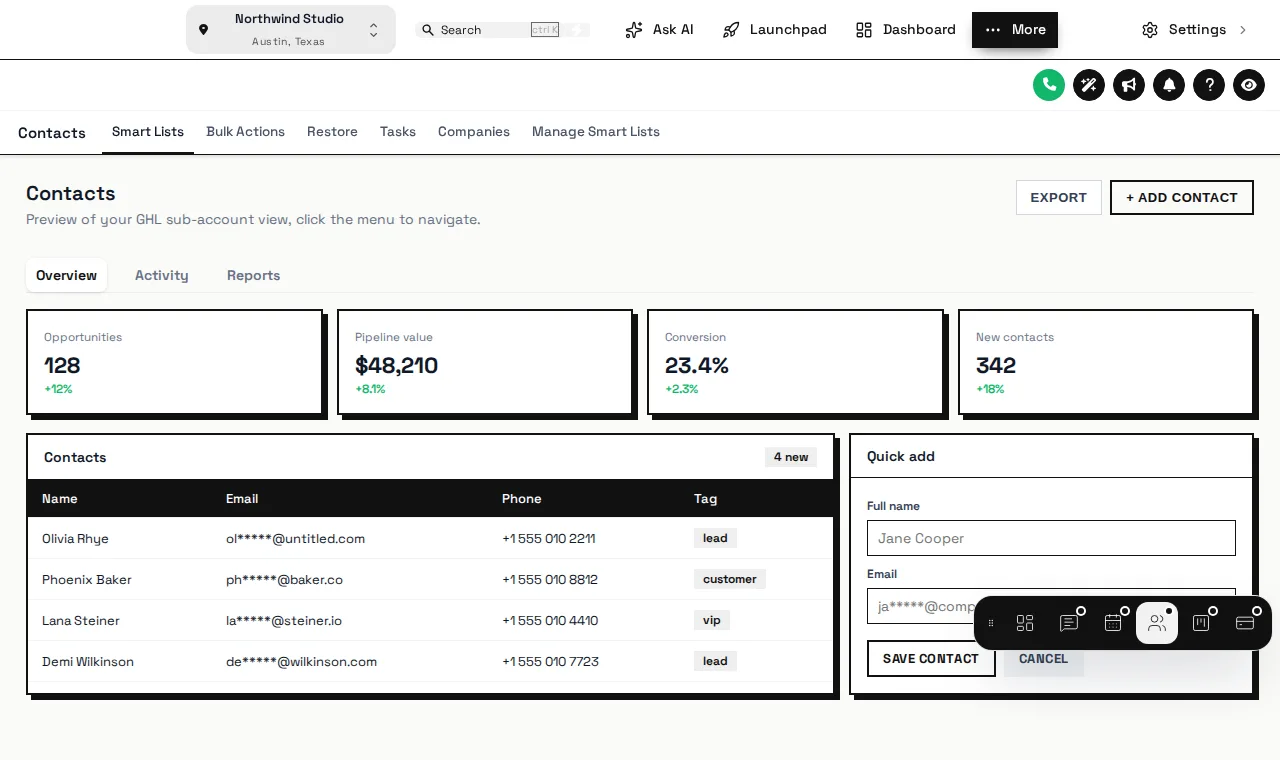The height and width of the screenshot is (760, 1280).
Task: Open notifications bell icon
Action: pyautogui.click(x=1169, y=85)
